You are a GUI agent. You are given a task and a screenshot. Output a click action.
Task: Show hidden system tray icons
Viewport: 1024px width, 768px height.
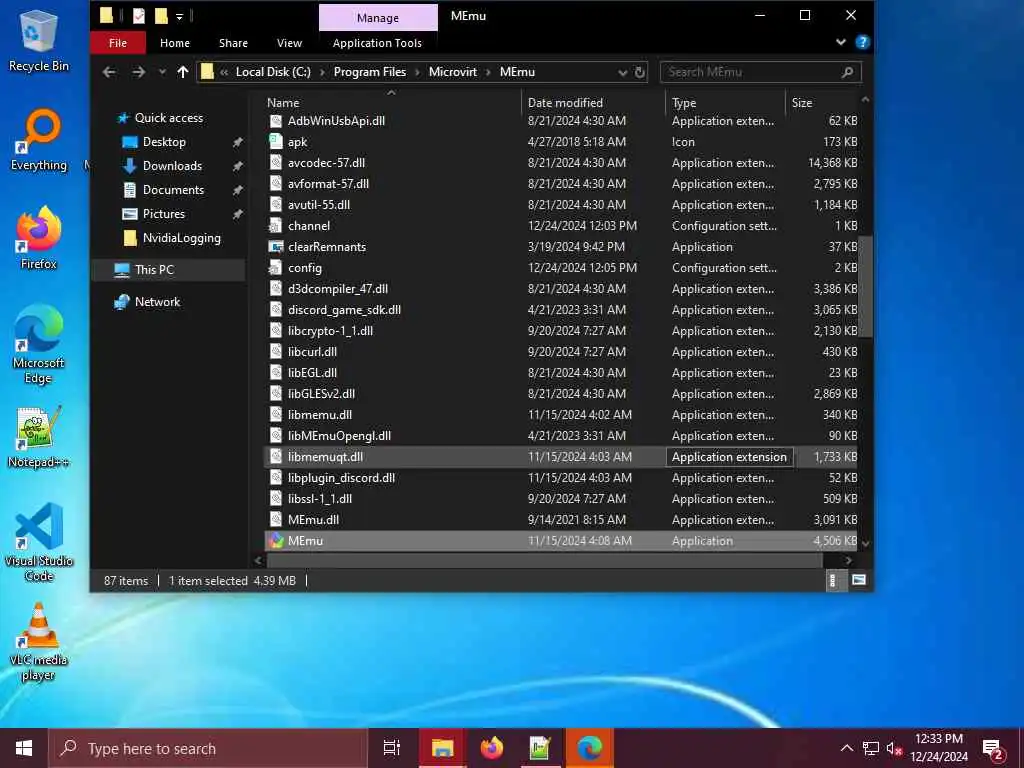(846, 748)
